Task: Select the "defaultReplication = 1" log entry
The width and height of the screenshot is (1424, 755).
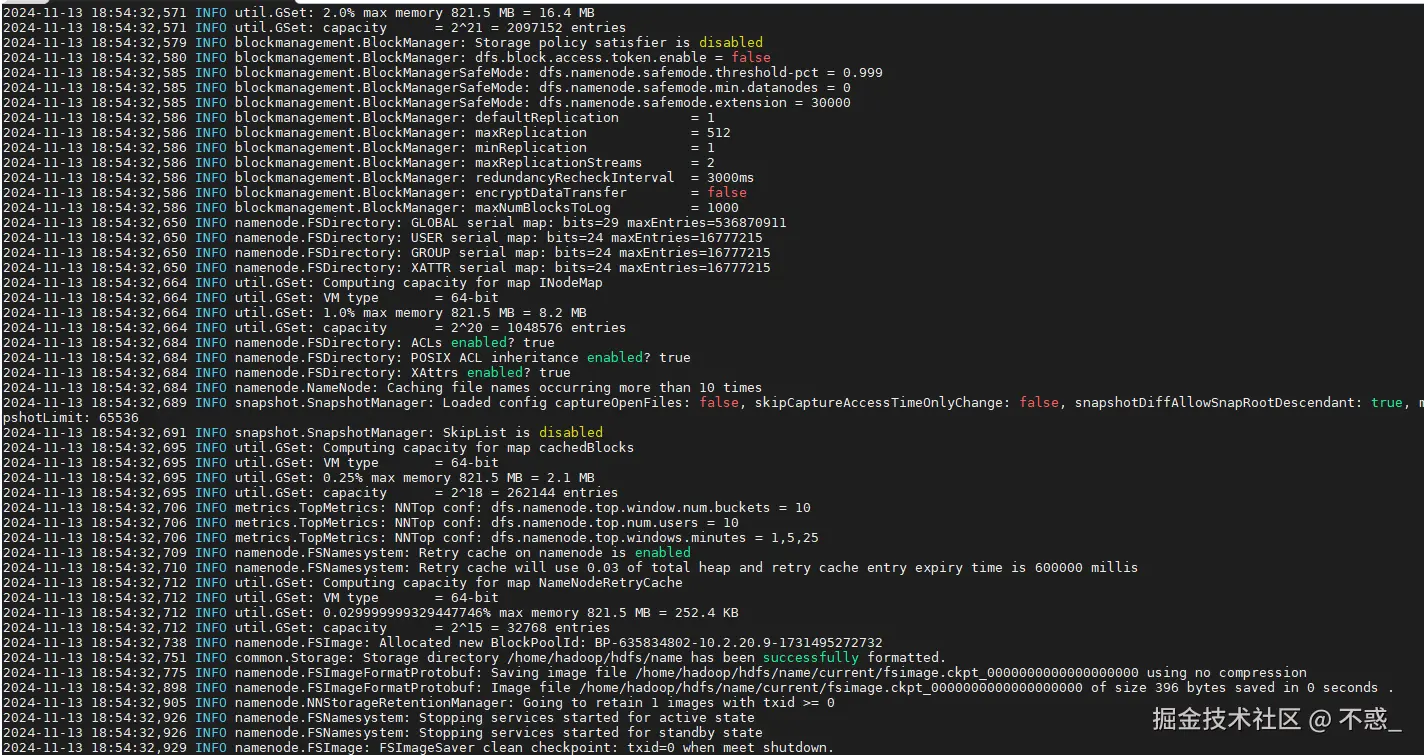Action: (x=358, y=118)
